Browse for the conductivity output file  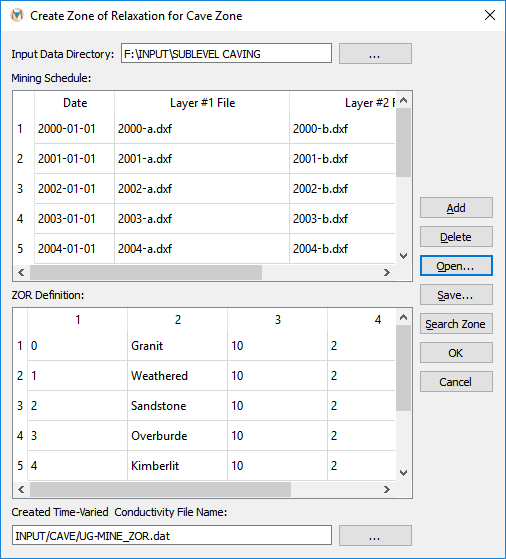(x=375, y=535)
